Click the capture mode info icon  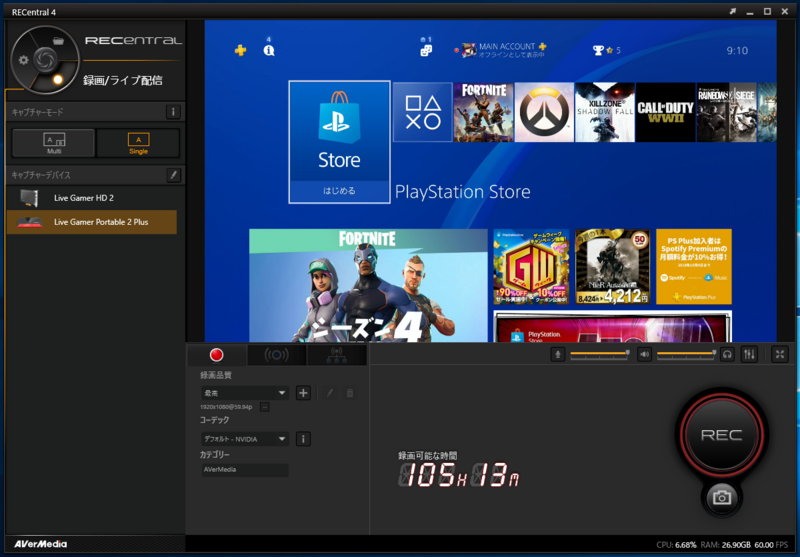(173, 112)
